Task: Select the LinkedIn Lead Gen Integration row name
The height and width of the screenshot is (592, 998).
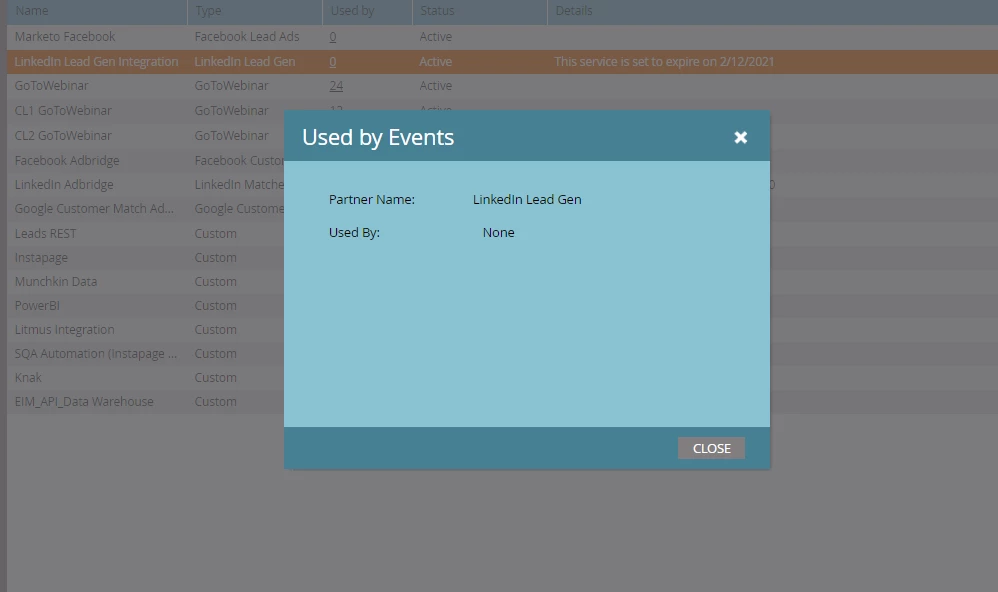Action: (x=96, y=62)
